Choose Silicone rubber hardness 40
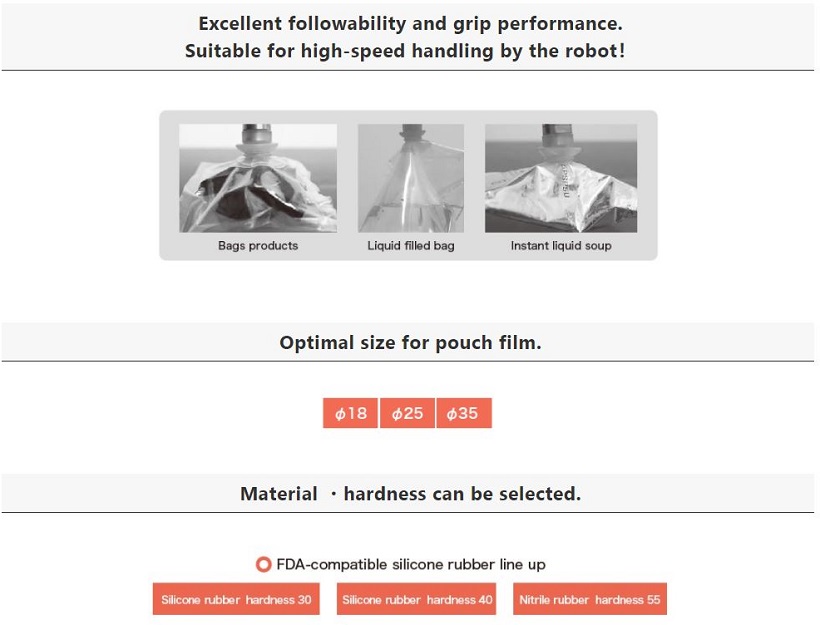This screenshot has width=820, height=625. pyautogui.click(x=416, y=599)
